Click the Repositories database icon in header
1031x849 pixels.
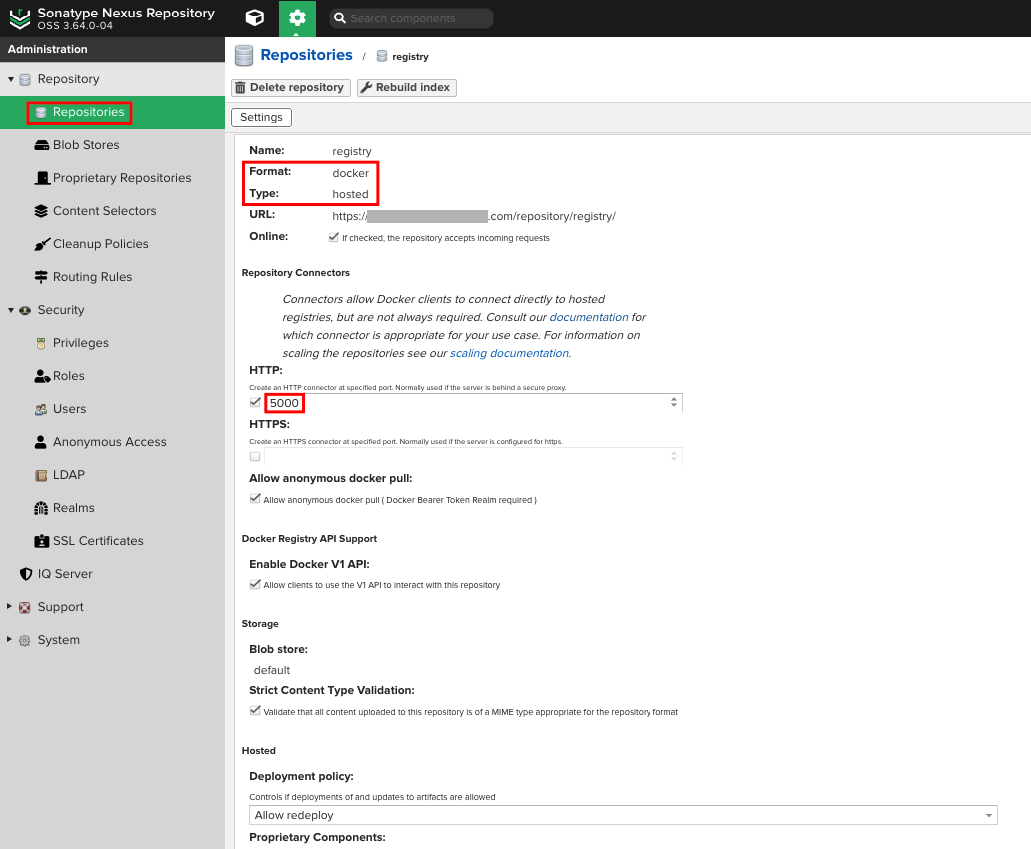(244, 56)
